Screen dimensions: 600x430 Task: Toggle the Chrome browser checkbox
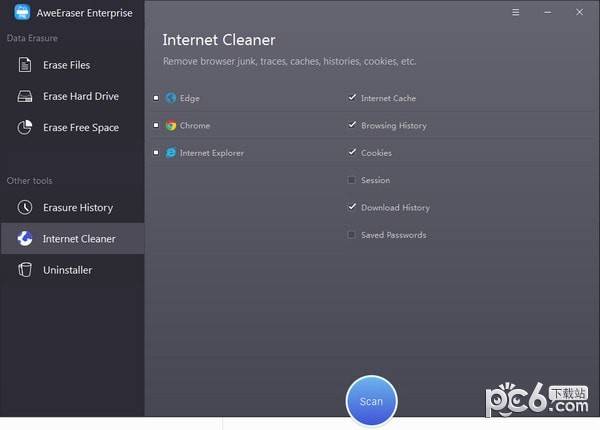[x=156, y=126]
